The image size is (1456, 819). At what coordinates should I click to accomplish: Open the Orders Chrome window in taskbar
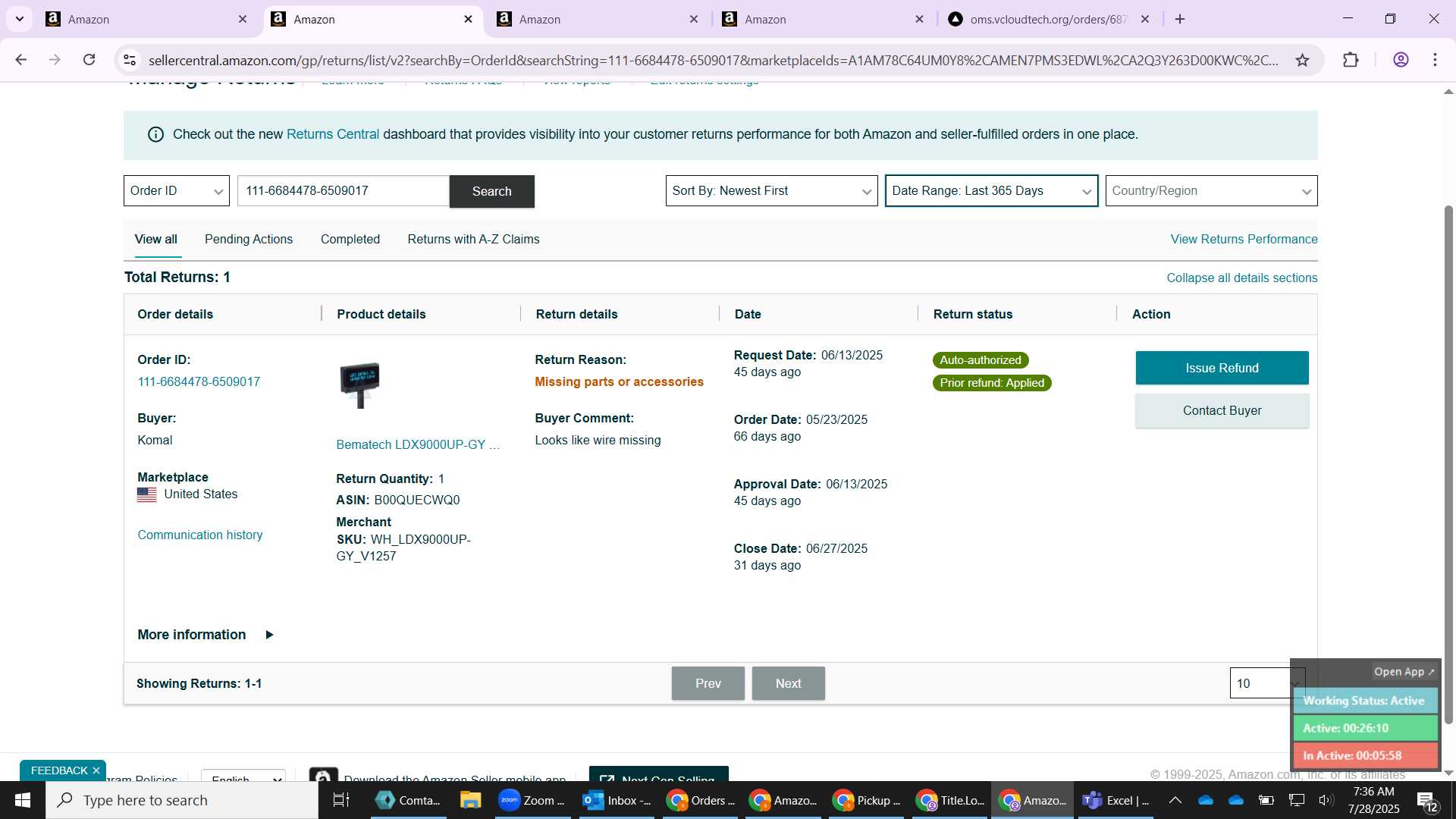pos(701,800)
